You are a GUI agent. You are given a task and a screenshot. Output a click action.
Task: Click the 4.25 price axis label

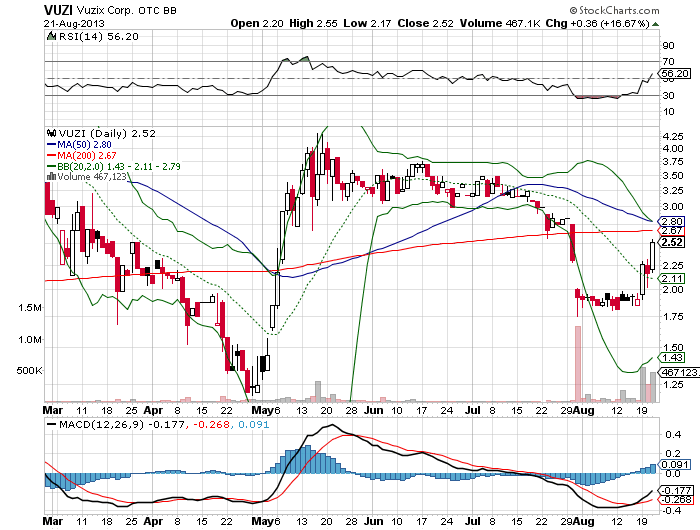coord(673,137)
